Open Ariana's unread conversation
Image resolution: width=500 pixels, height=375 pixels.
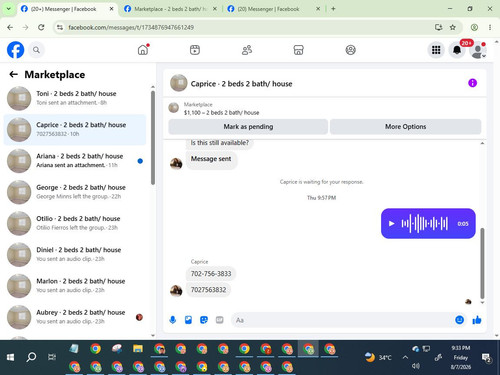(x=75, y=161)
